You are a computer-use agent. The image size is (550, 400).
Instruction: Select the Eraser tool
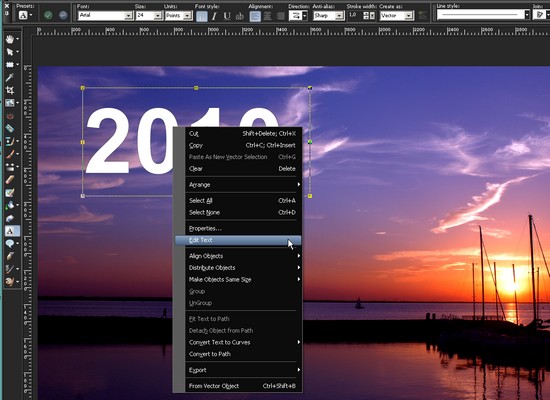[10, 180]
